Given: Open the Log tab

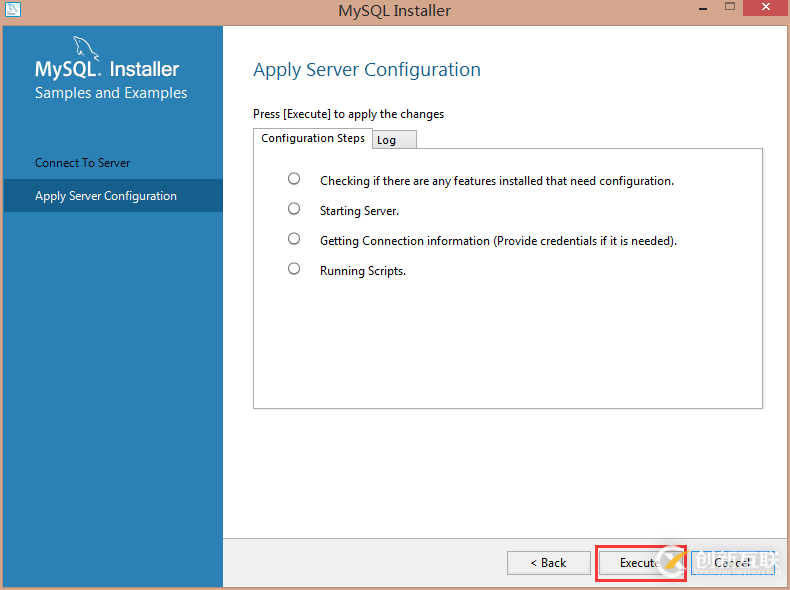Looking at the screenshot, I should click(394, 140).
